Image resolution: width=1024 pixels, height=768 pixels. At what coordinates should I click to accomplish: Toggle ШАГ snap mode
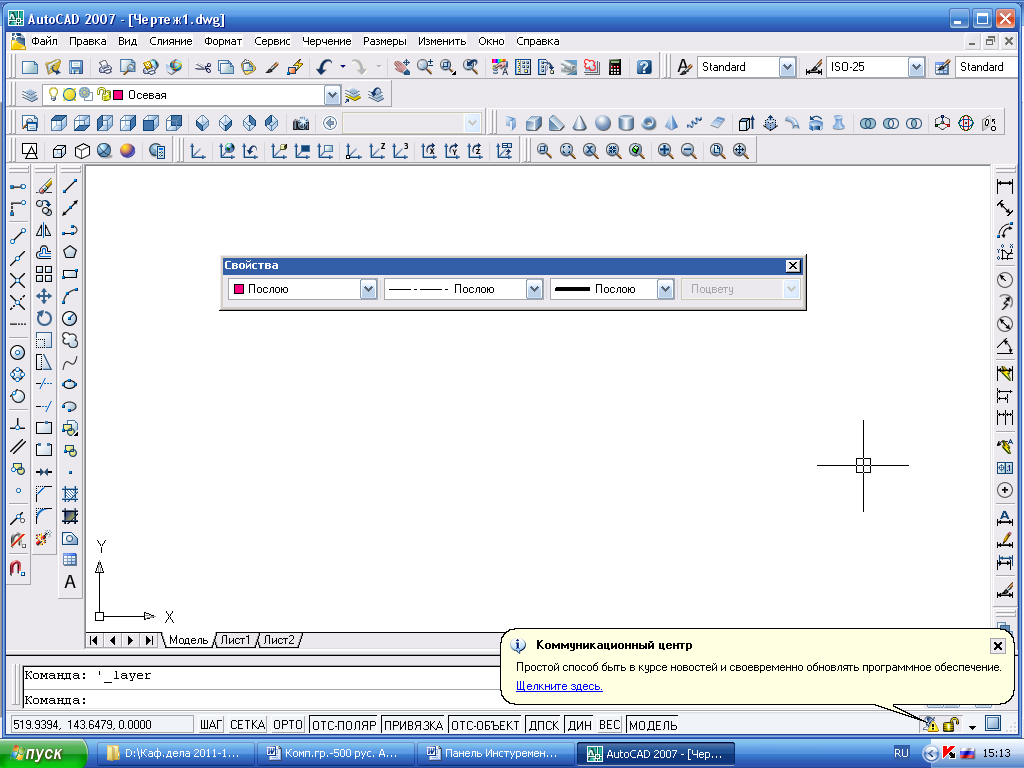click(x=211, y=724)
